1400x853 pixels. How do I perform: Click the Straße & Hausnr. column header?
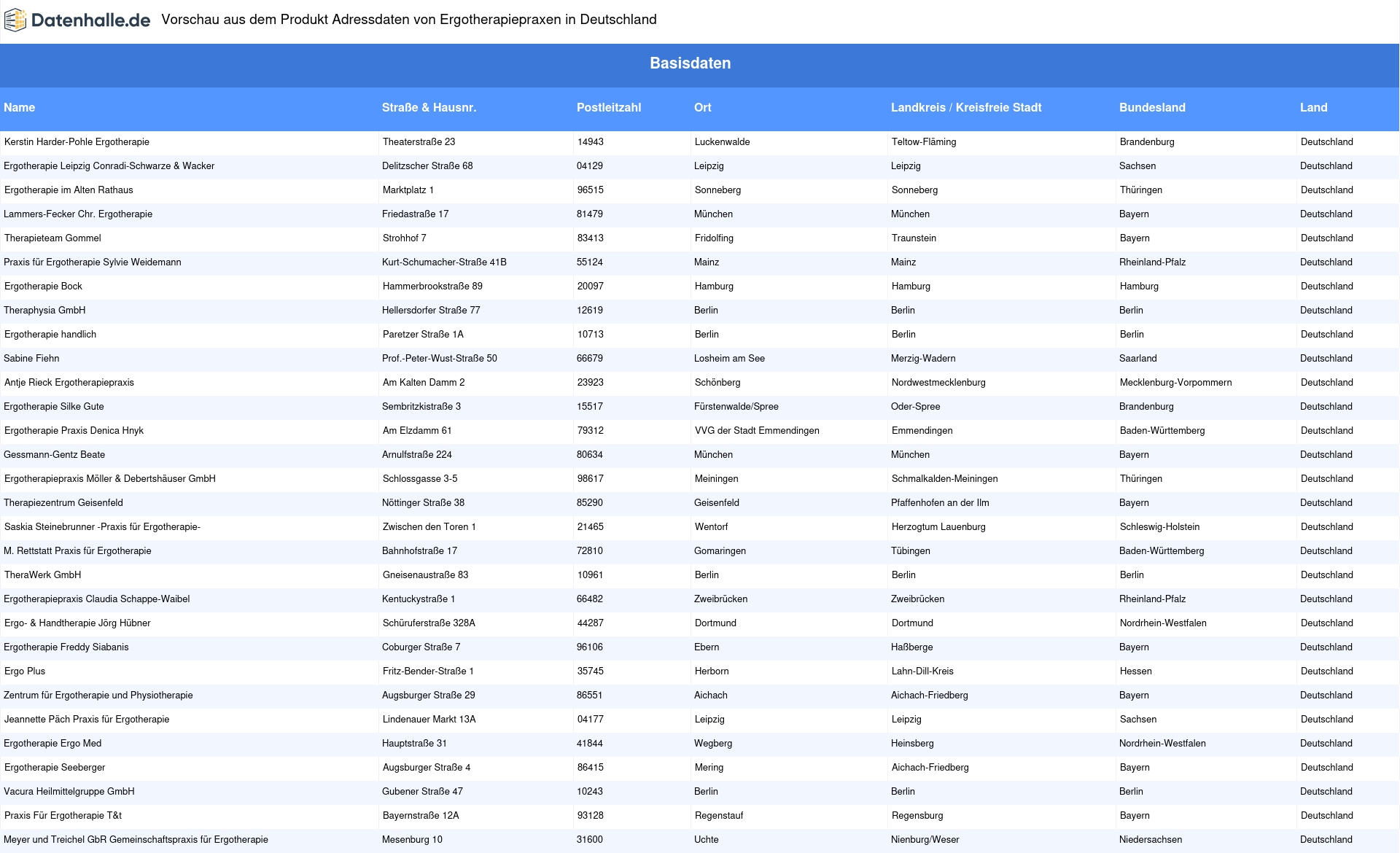pos(429,107)
